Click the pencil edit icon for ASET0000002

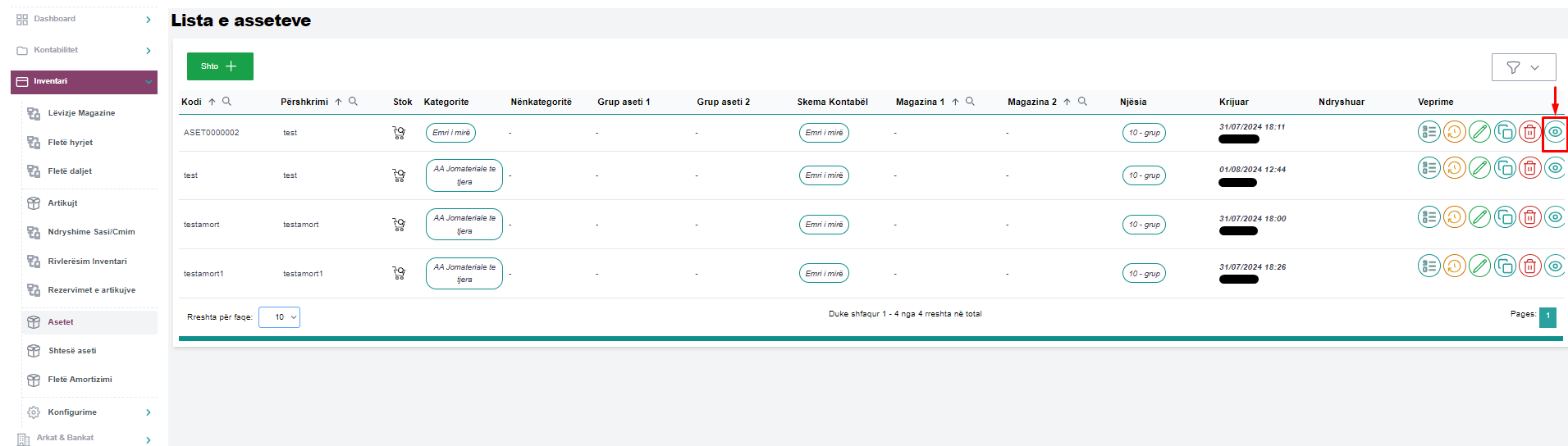[1479, 132]
